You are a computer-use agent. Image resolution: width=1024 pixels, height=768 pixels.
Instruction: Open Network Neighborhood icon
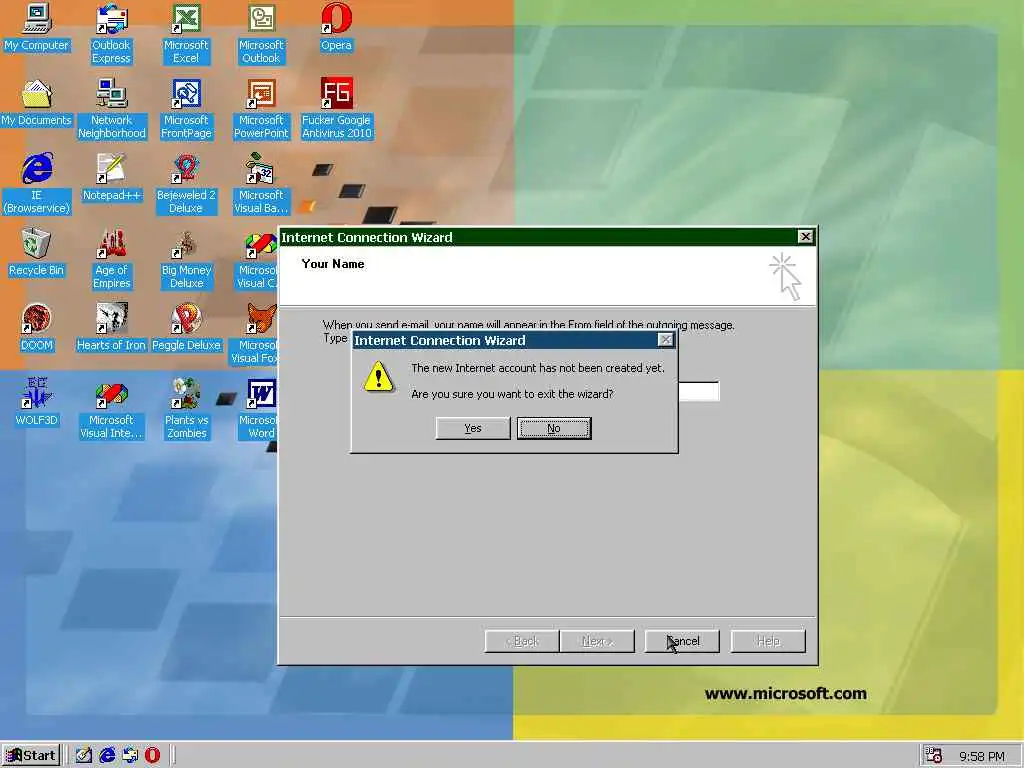111,108
